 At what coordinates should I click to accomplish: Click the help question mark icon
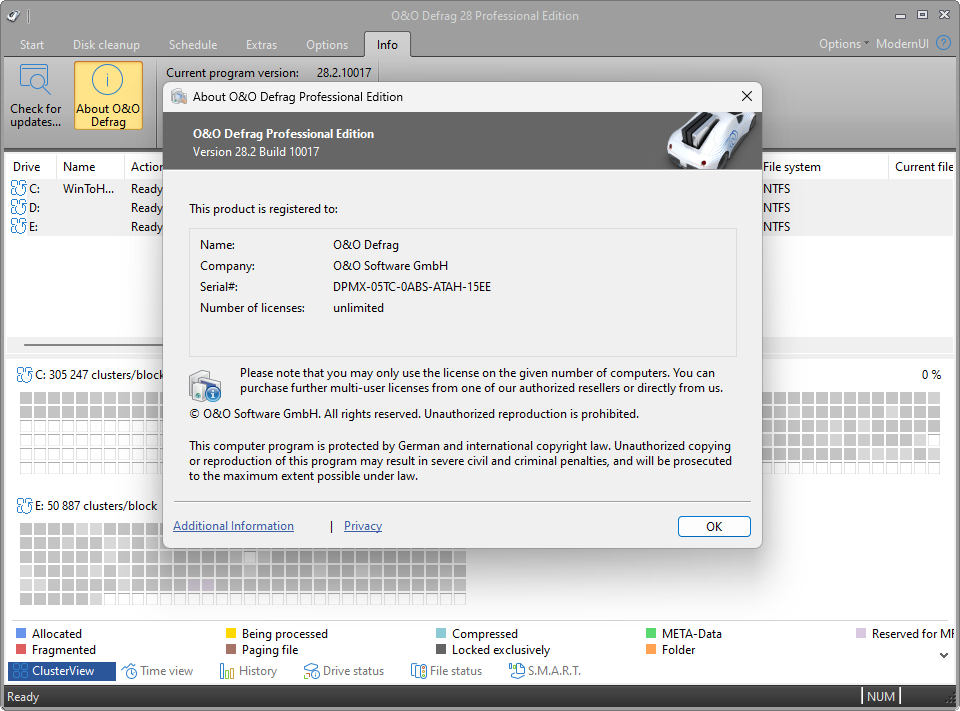[943, 43]
